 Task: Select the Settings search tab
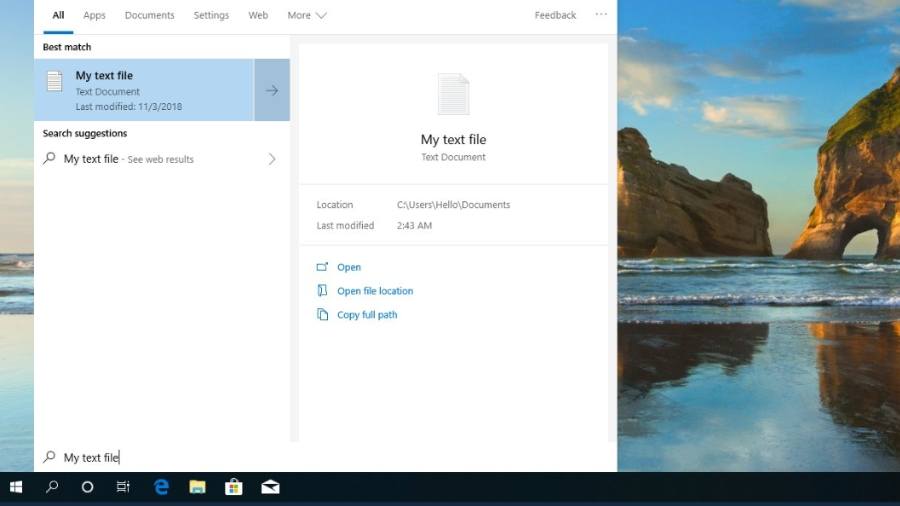click(211, 15)
